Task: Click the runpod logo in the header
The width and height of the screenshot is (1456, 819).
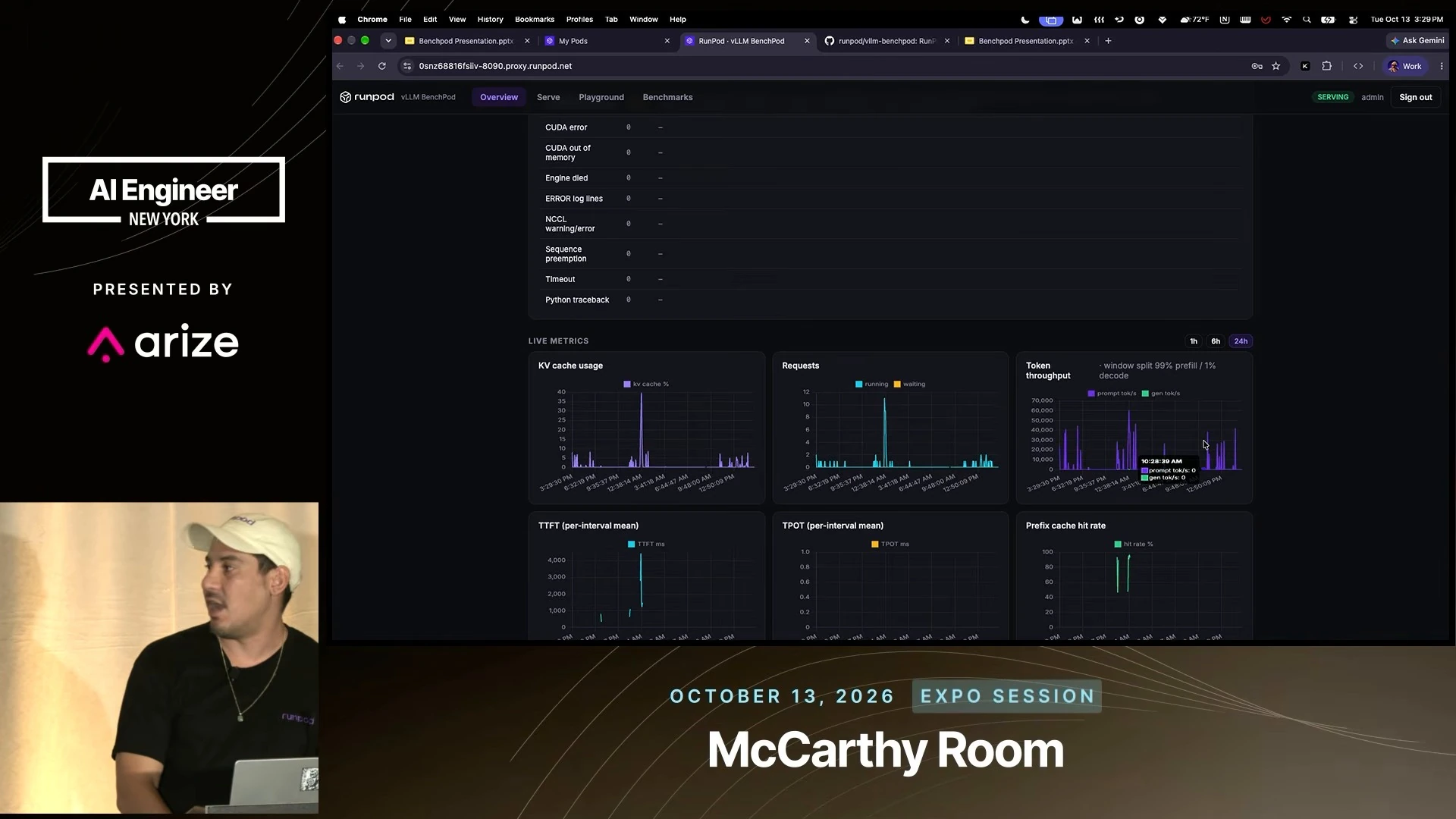Action: (367, 97)
